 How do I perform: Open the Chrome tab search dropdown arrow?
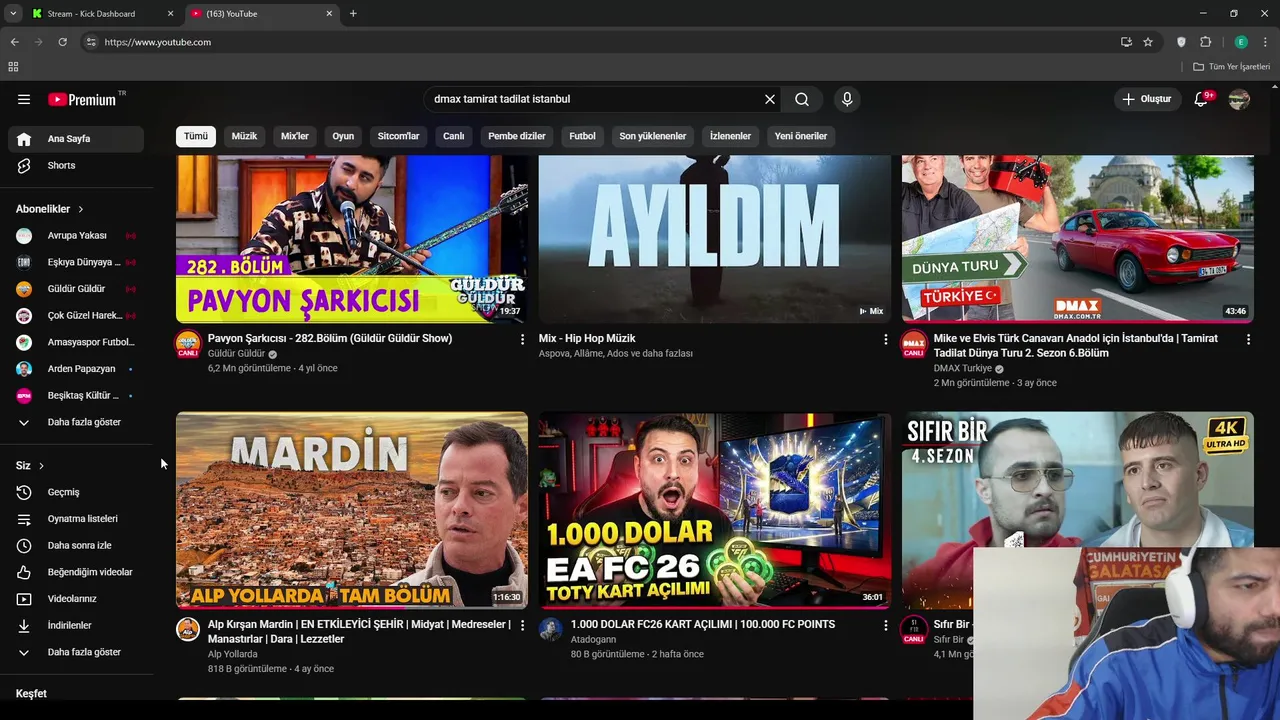13,13
